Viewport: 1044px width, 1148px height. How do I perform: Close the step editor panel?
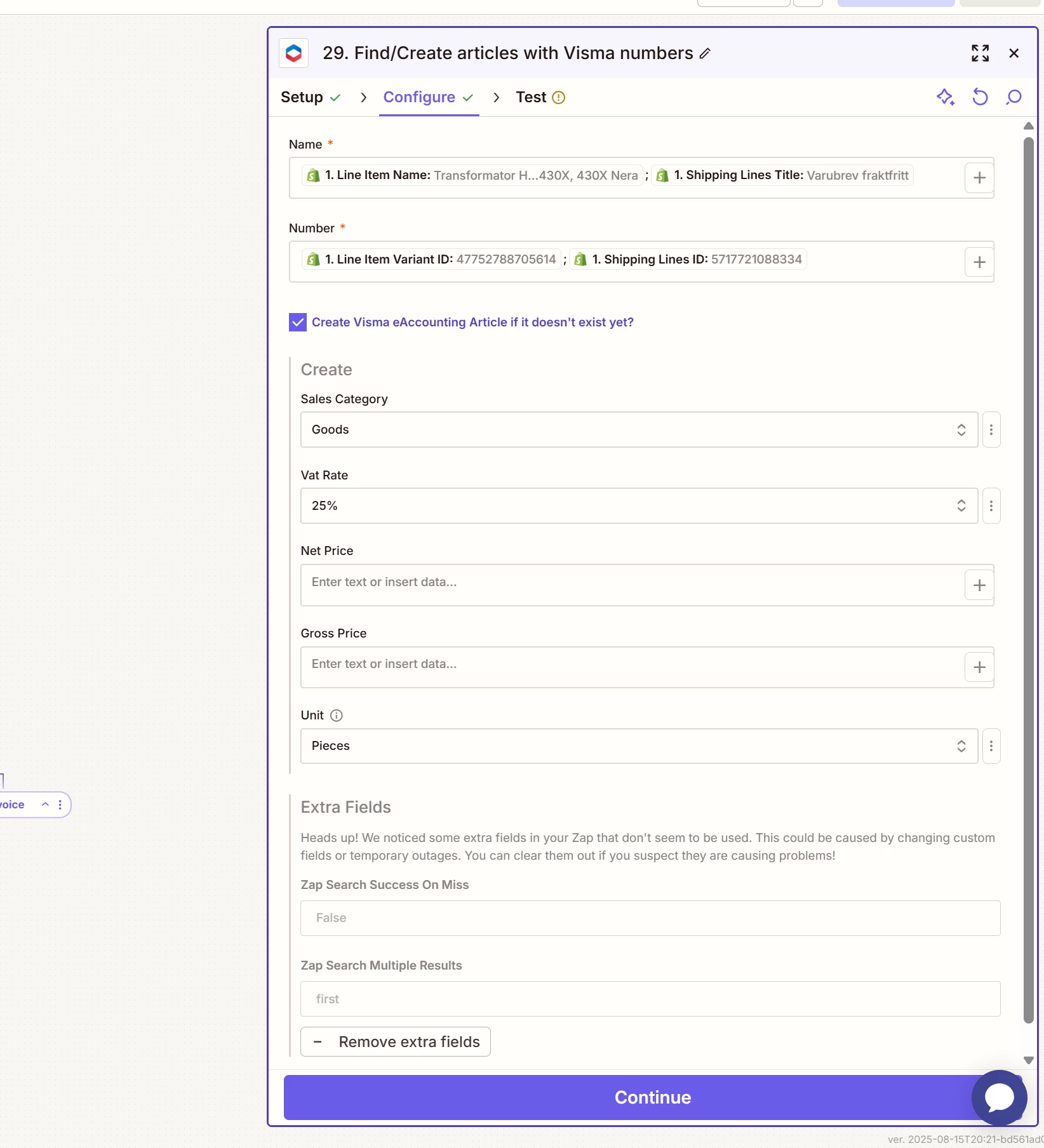tap(1014, 53)
